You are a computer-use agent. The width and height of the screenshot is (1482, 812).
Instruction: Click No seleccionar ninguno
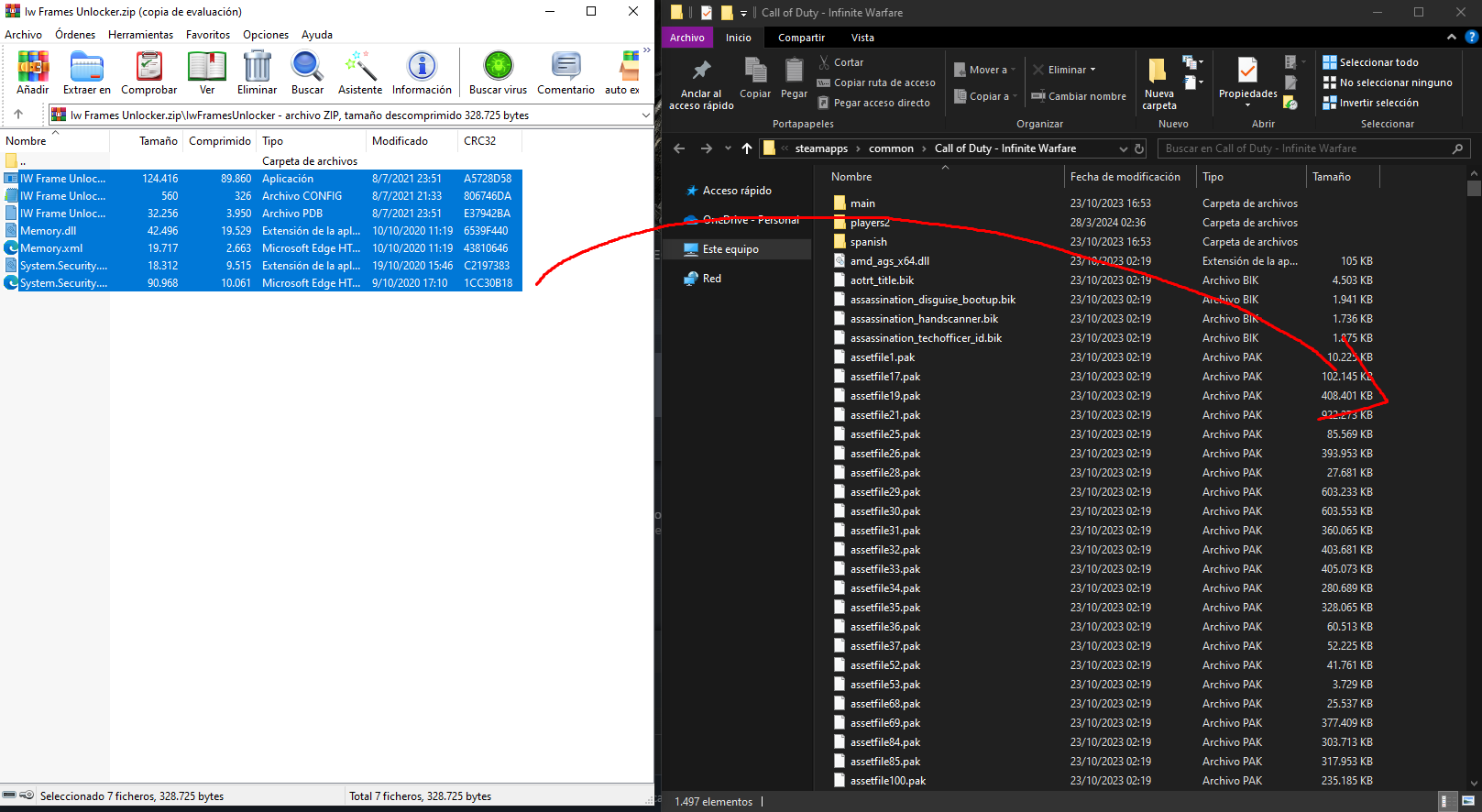click(1388, 82)
